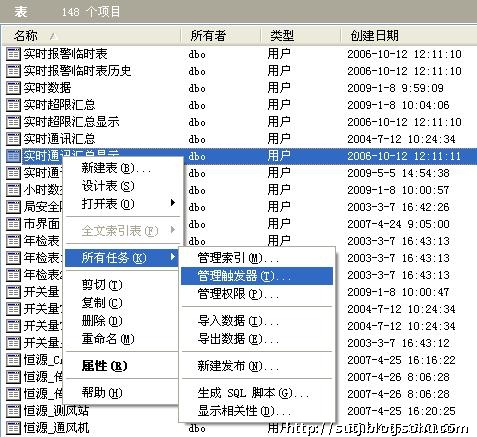Choose 设计表 (S) from context menu
The image size is (477, 437).
coord(122,186)
